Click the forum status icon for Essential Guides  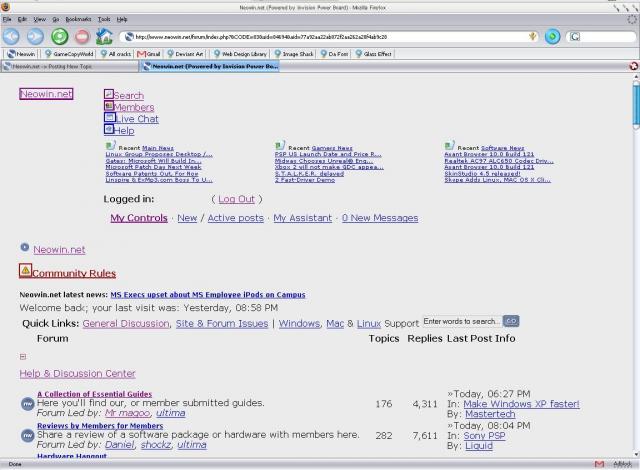(27, 404)
